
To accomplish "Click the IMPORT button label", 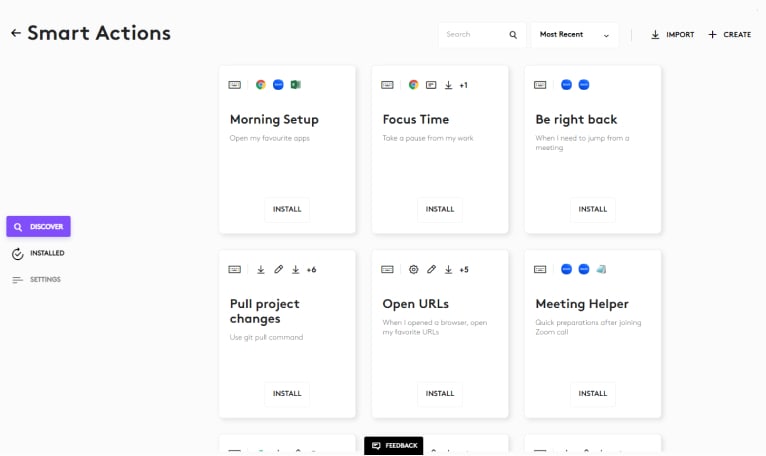I will pos(680,35).
